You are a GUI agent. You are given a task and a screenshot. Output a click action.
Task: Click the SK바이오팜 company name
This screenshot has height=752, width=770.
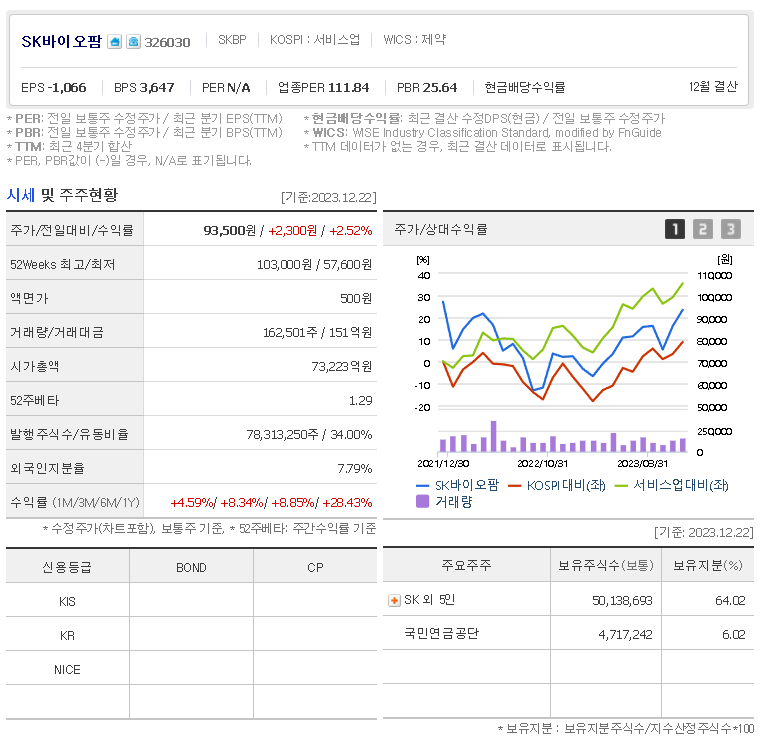point(61,42)
